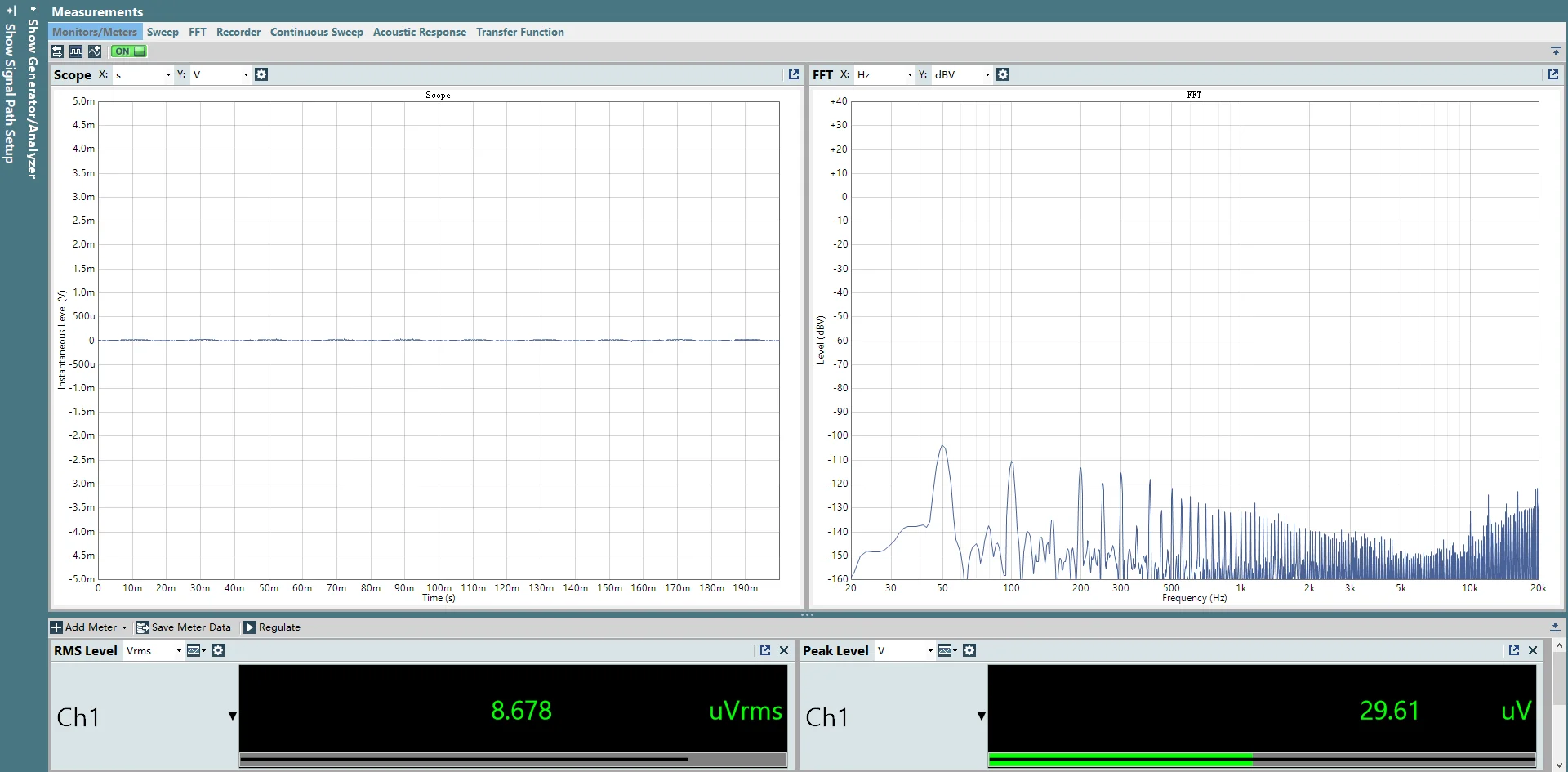Viewport: 1568px width, 772px height.
Task: Switch to the FFT tab
Action: [x=198, y=32]
